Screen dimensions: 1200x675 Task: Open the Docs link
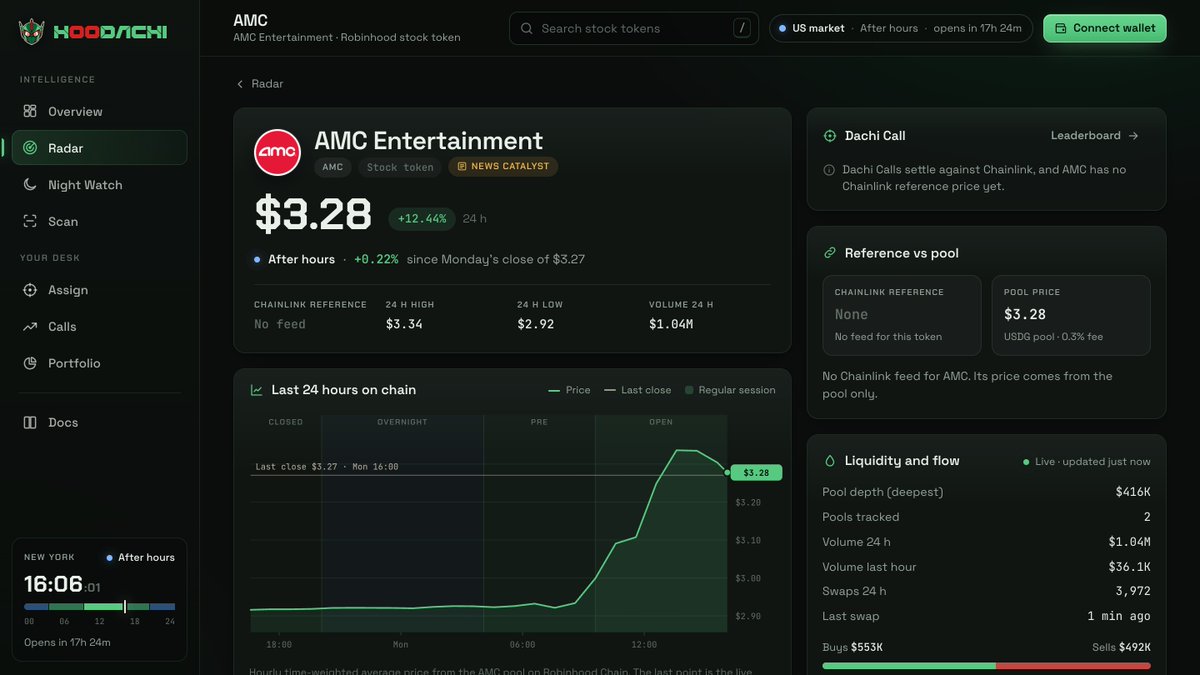[99, 423]
